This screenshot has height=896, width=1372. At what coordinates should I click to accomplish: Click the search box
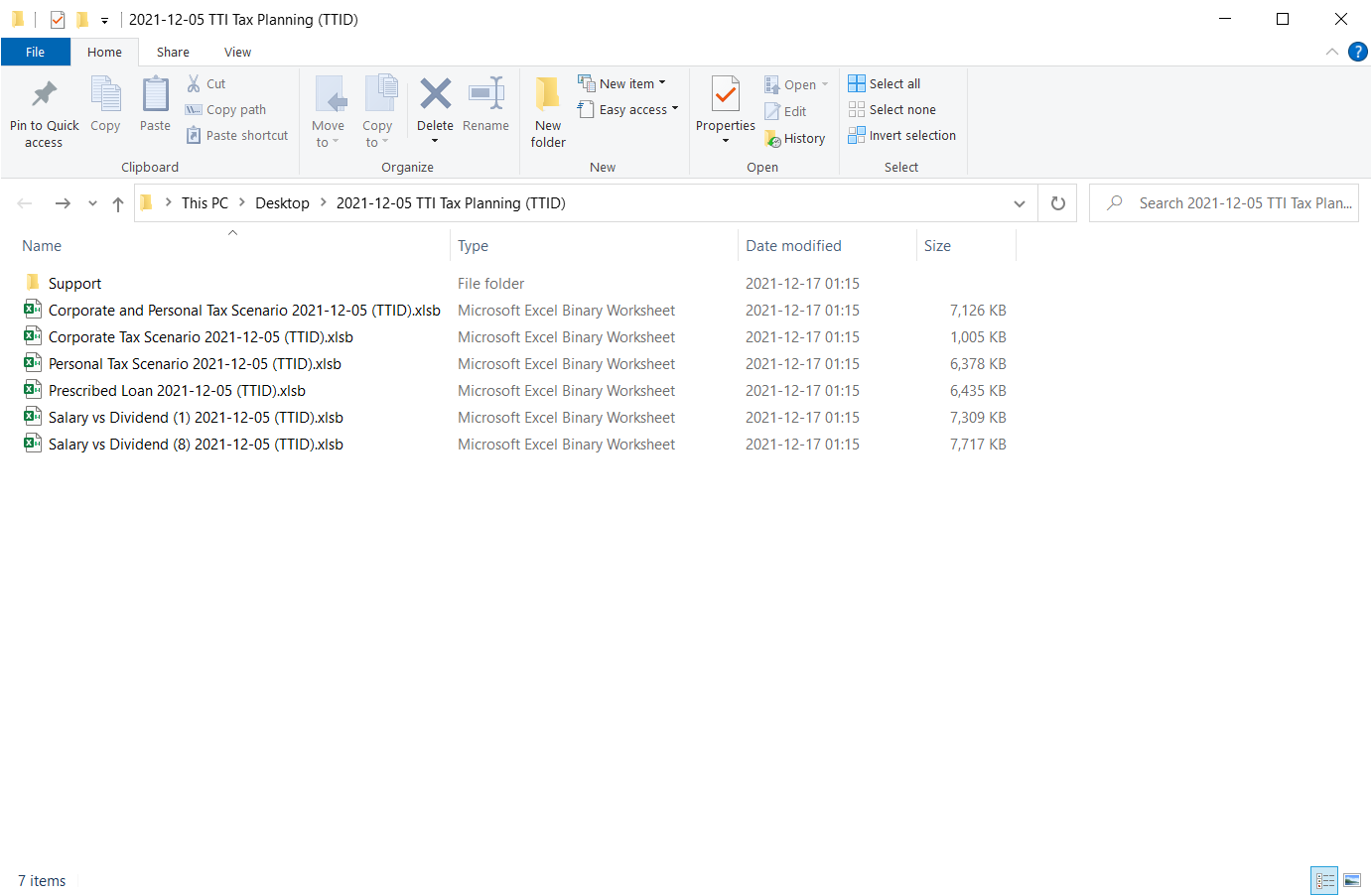coord(1224,203)
